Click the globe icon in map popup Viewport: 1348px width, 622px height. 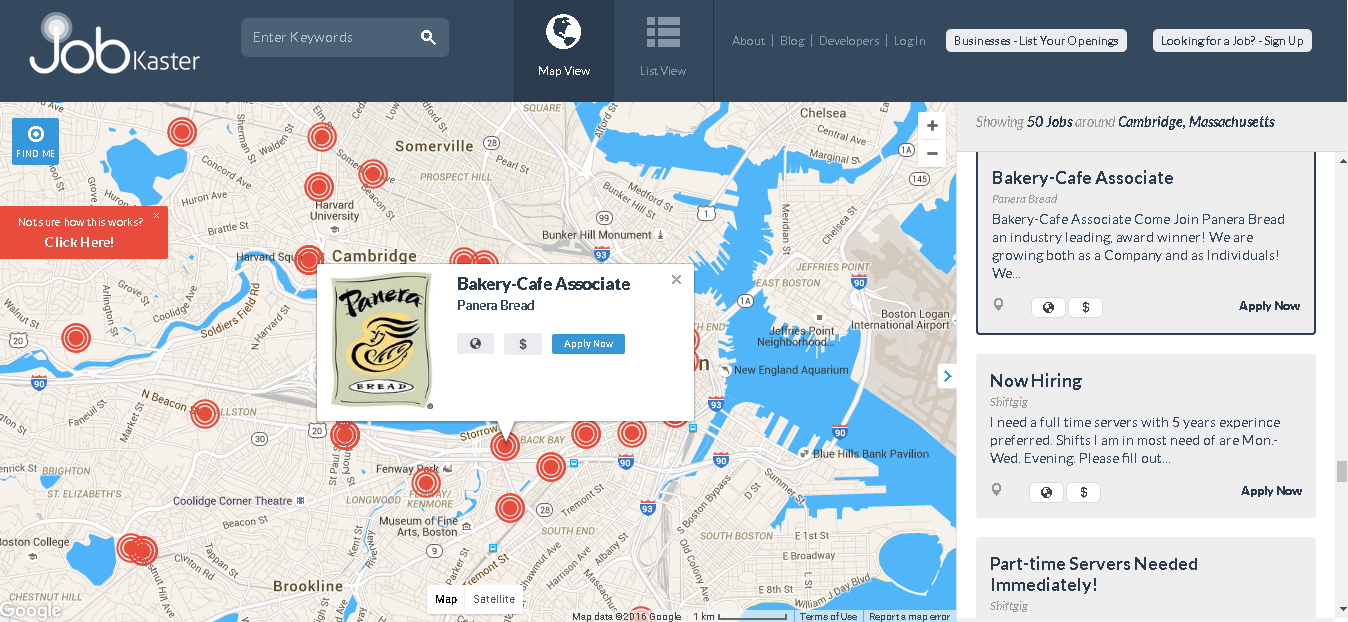point(475,344)
